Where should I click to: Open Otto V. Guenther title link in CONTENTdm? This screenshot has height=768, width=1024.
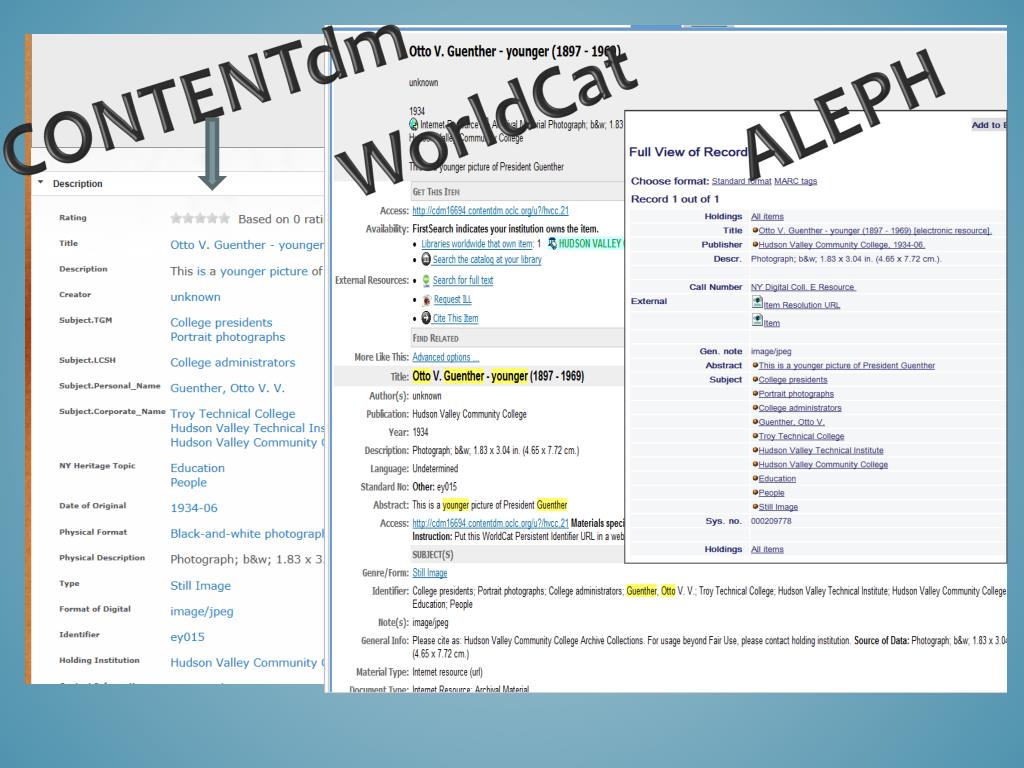[247, 245]
